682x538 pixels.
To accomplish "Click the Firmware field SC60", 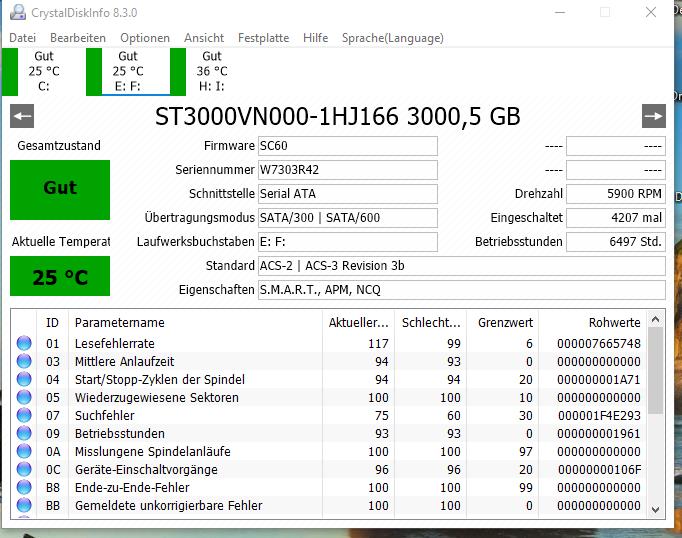I will 348,146.
